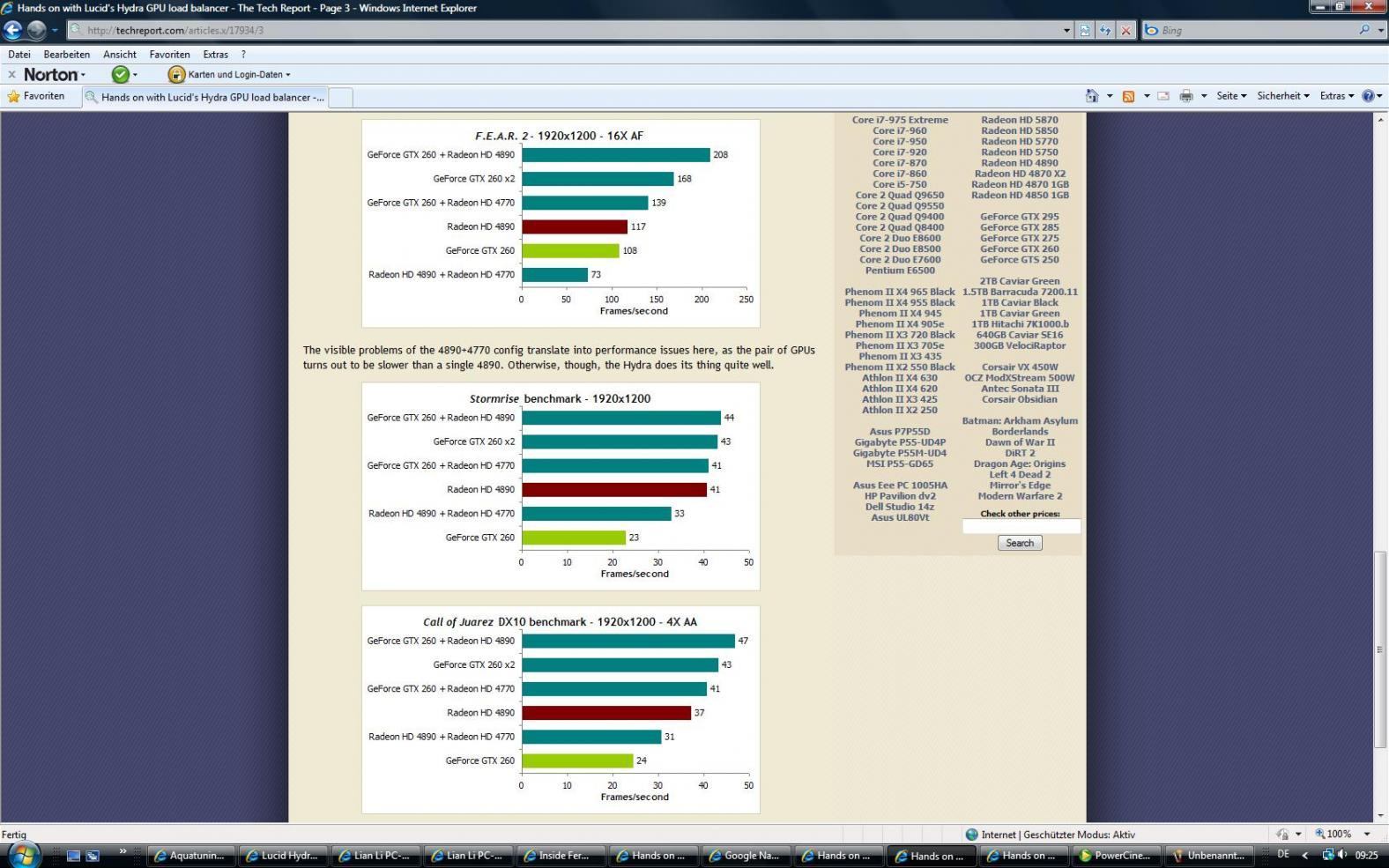Open the 100% zoom level control

(1343, 834)
